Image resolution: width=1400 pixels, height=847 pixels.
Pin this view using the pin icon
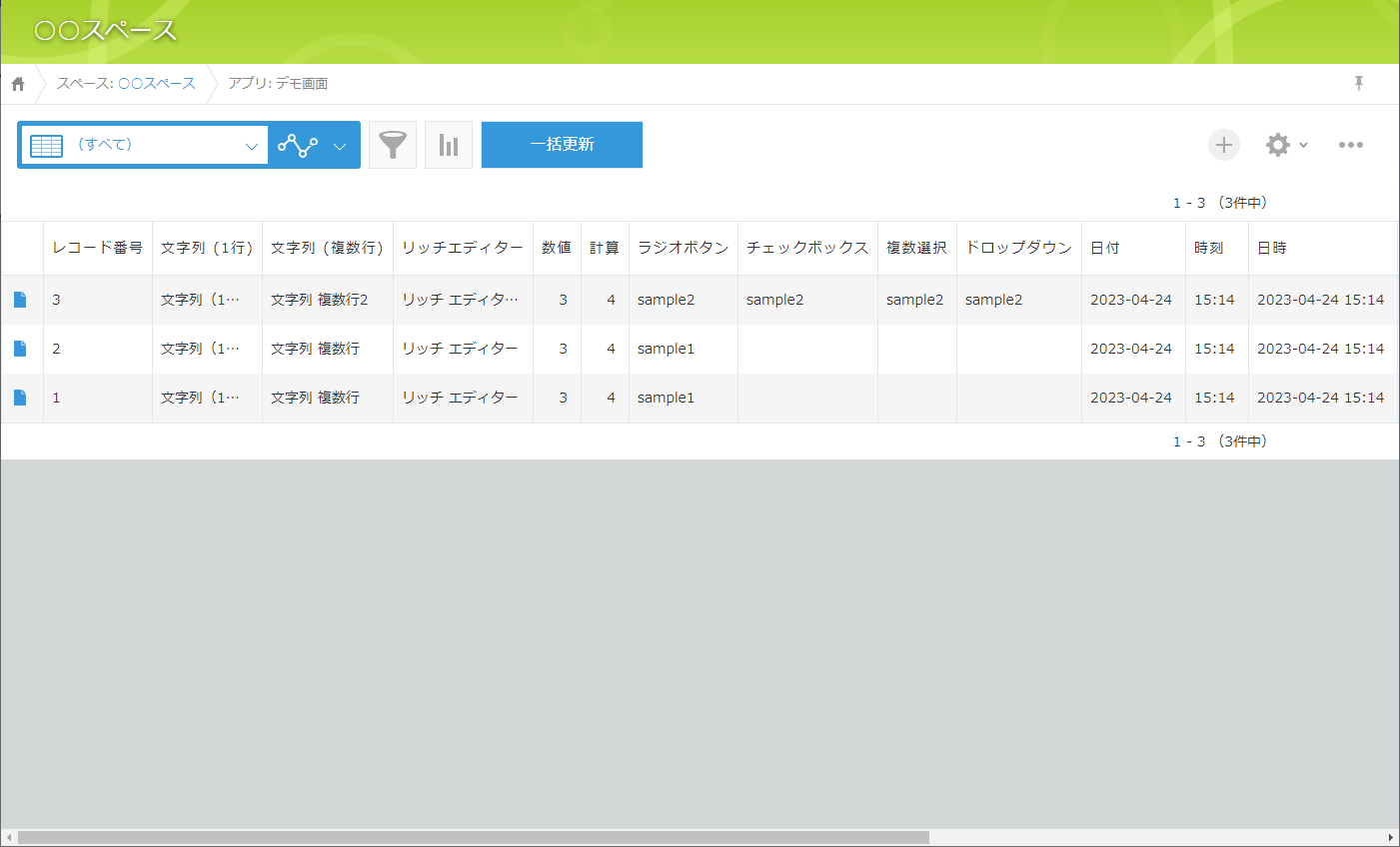tap(1359, 83)
